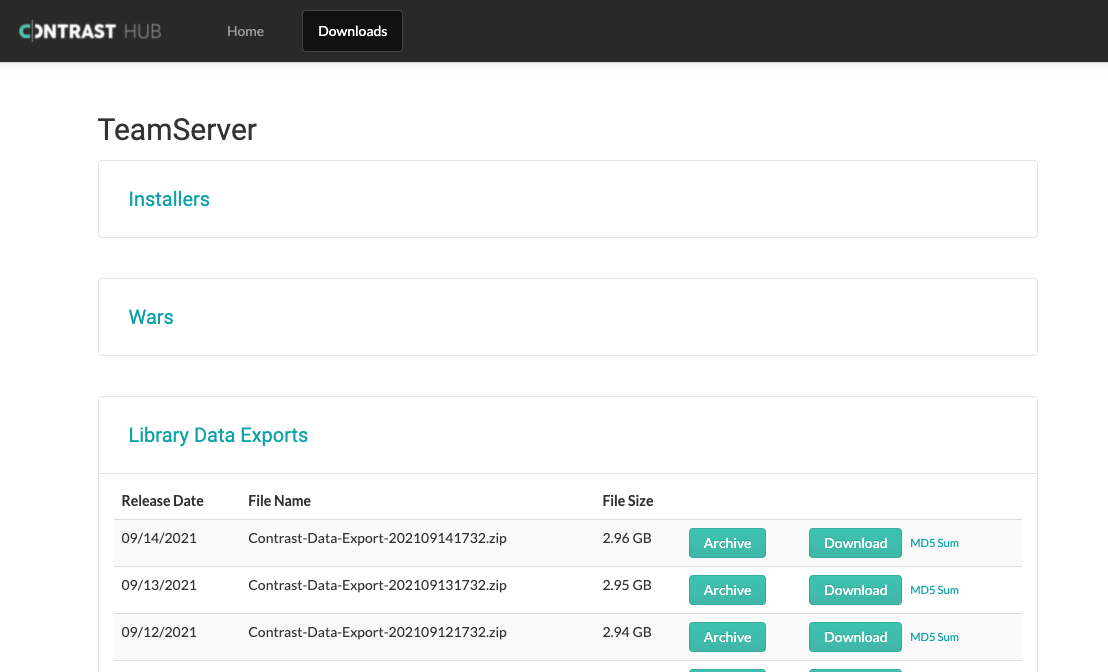Archive the 09/14/2021 data export
Screen dimensions: 1108x672
pyautogui.click(x=727, y=543)
